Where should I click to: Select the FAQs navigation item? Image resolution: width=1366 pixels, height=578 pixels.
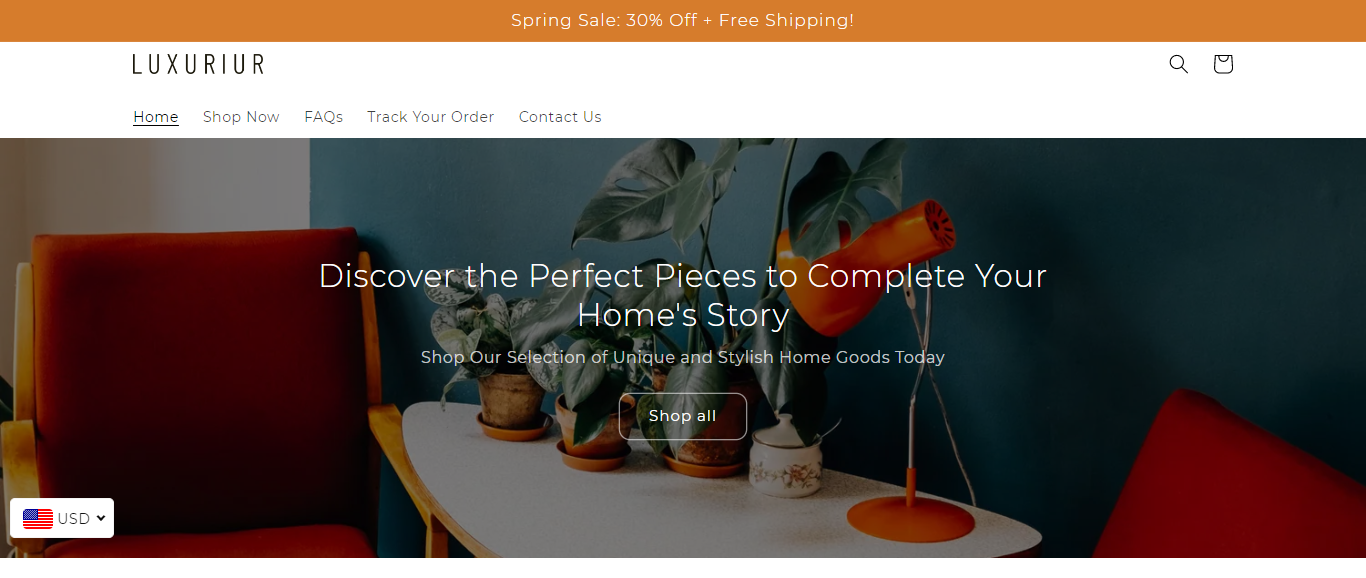[x=323, y=117]
